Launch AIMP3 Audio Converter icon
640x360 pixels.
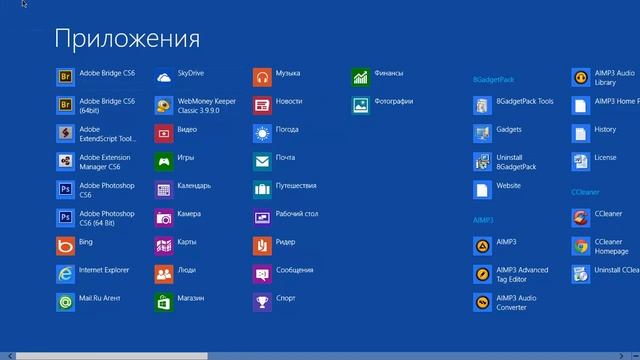pos(482,302)
